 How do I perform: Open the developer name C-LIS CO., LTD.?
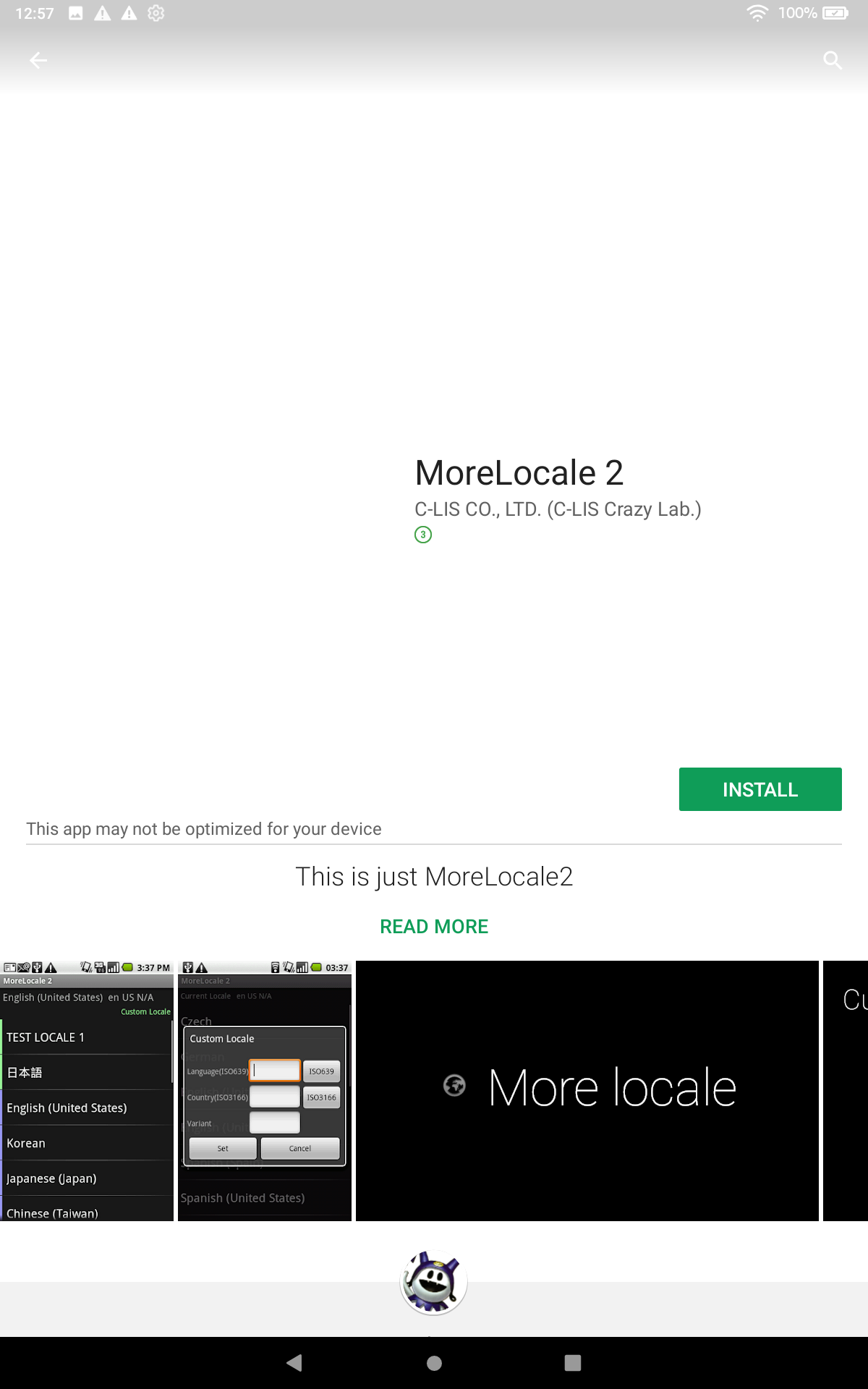pos(558,509)
